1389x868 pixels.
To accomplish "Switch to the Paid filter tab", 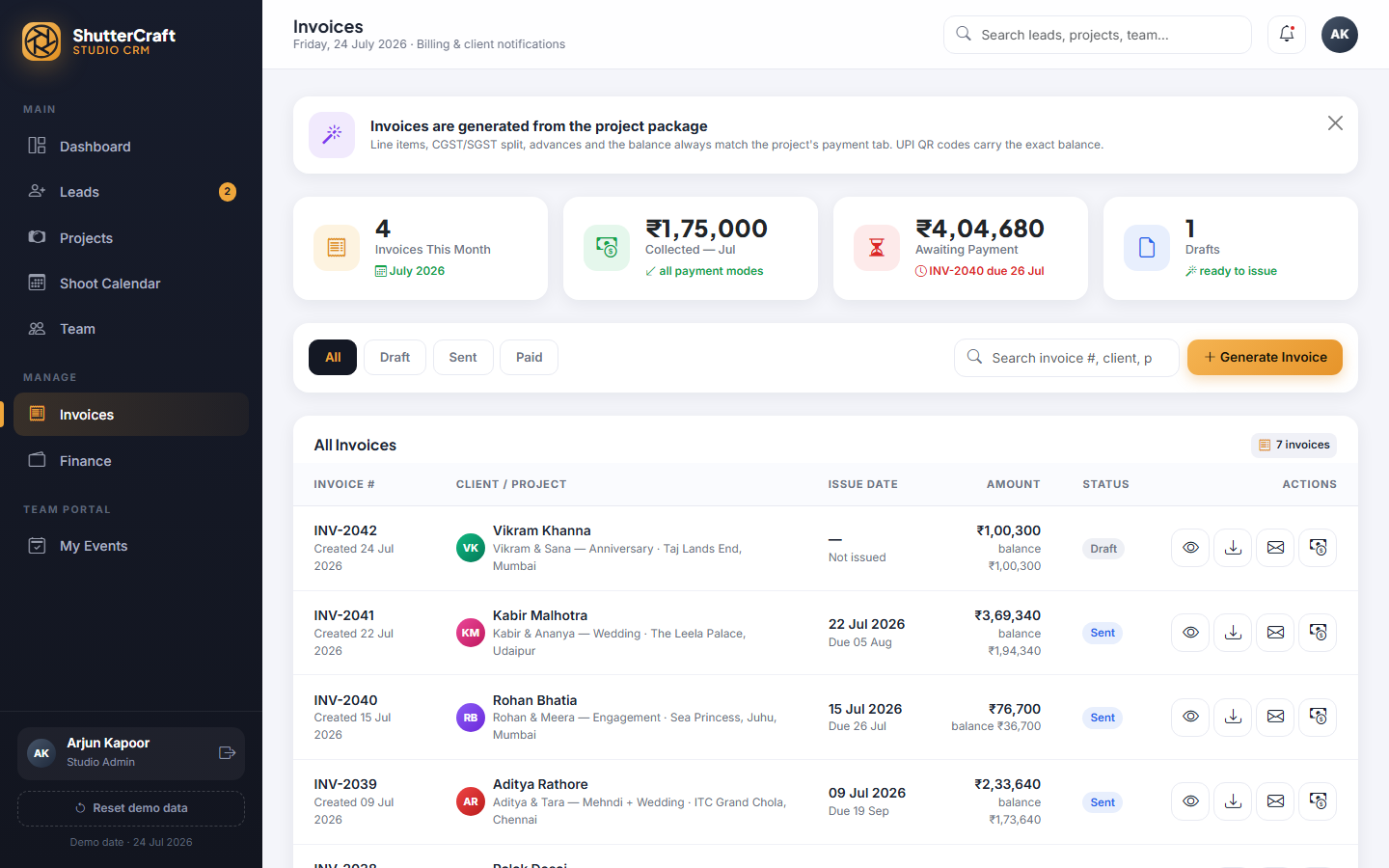I will point(529,358).
